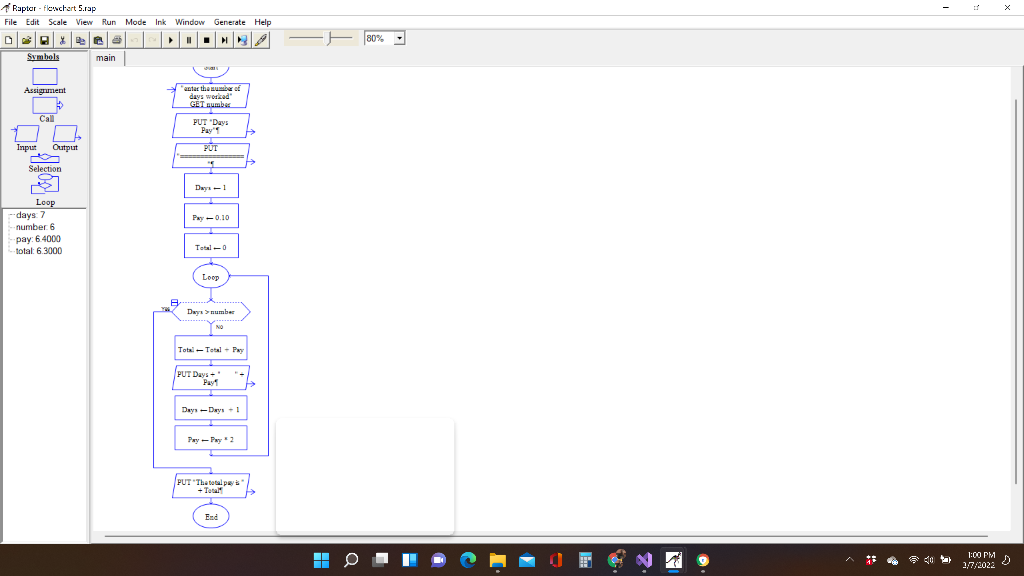Switch to the main tab
The height and width of the screenshot is (576, 1024).
coord(105,58)
